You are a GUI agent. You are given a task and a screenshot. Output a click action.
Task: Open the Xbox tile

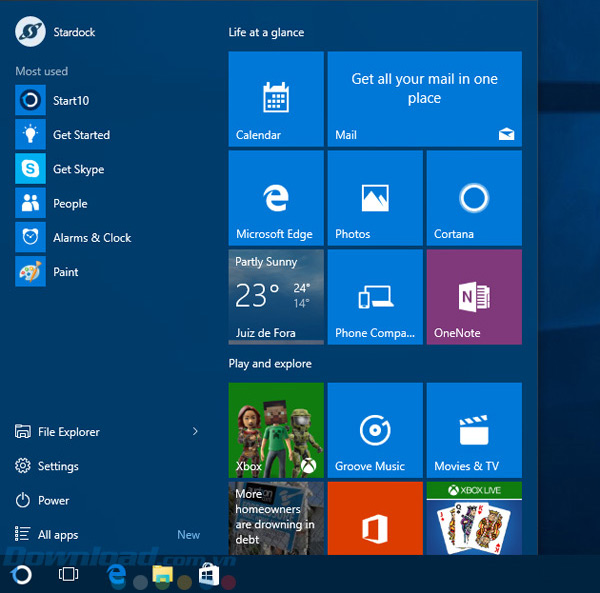coord(276,430)
